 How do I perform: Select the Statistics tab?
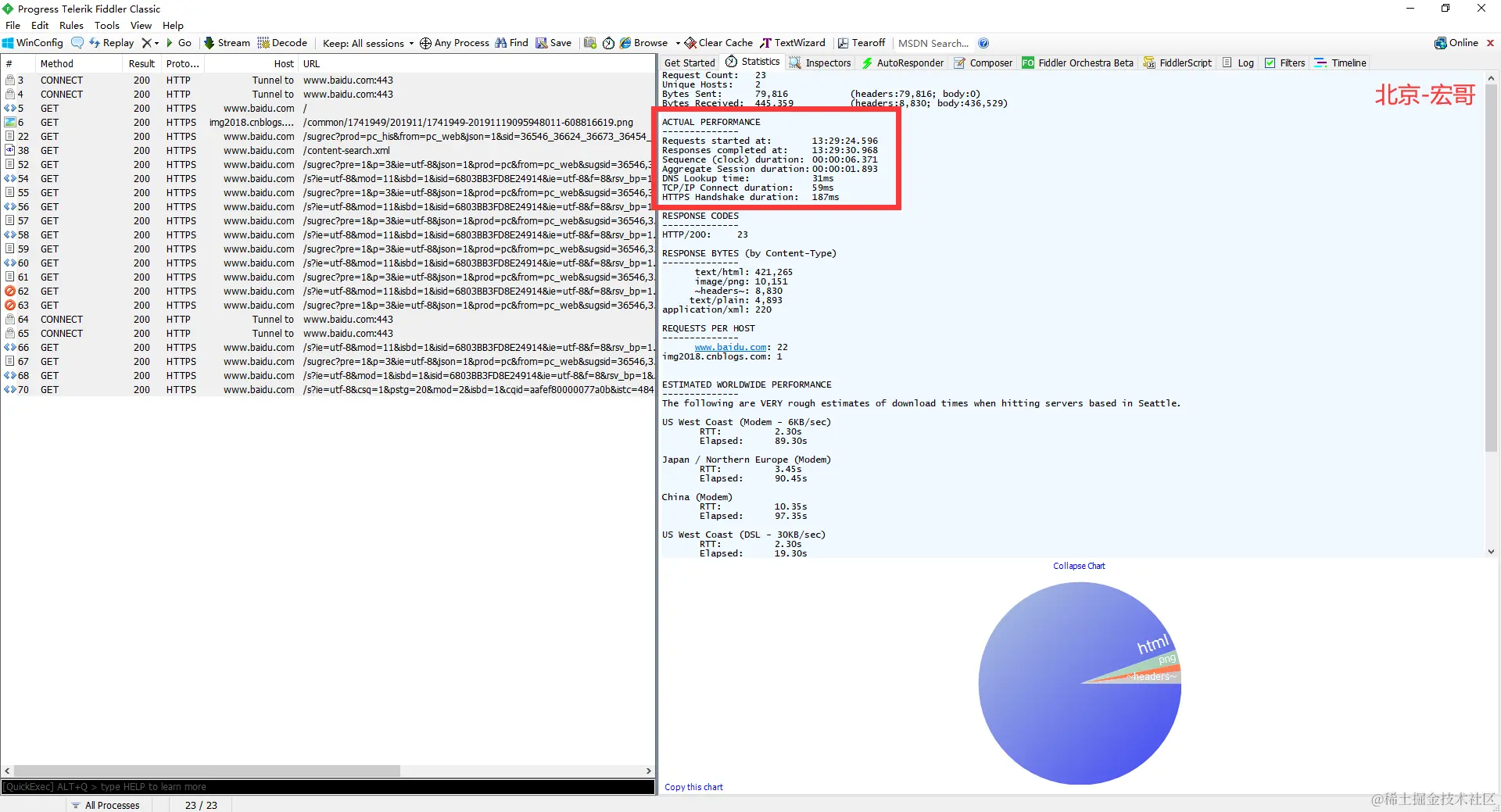pos(753,63)
